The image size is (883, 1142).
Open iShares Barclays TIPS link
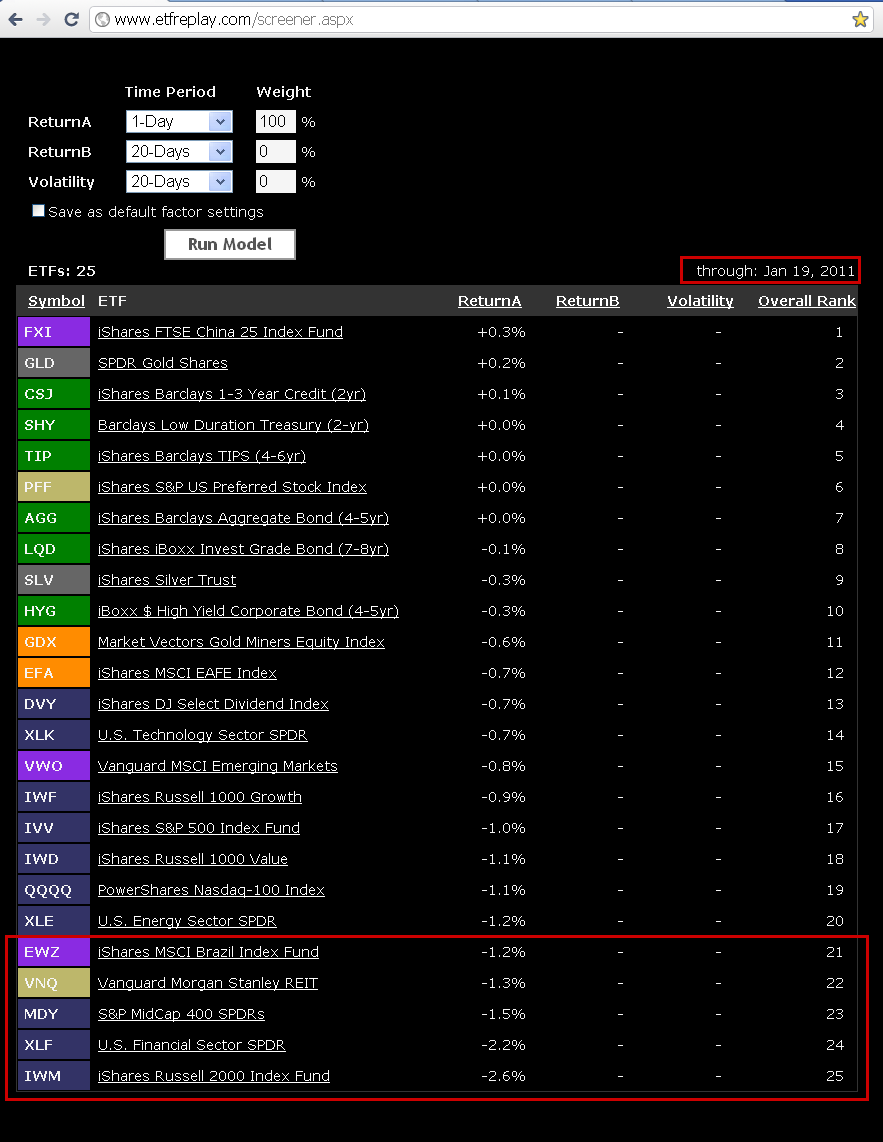click(x=202, y=456)
